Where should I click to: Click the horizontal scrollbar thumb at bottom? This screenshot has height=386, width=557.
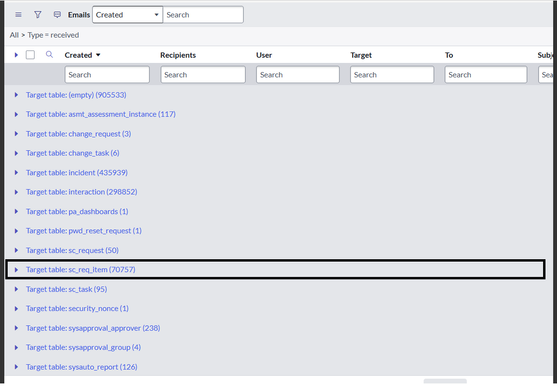[x=445, y=381]
